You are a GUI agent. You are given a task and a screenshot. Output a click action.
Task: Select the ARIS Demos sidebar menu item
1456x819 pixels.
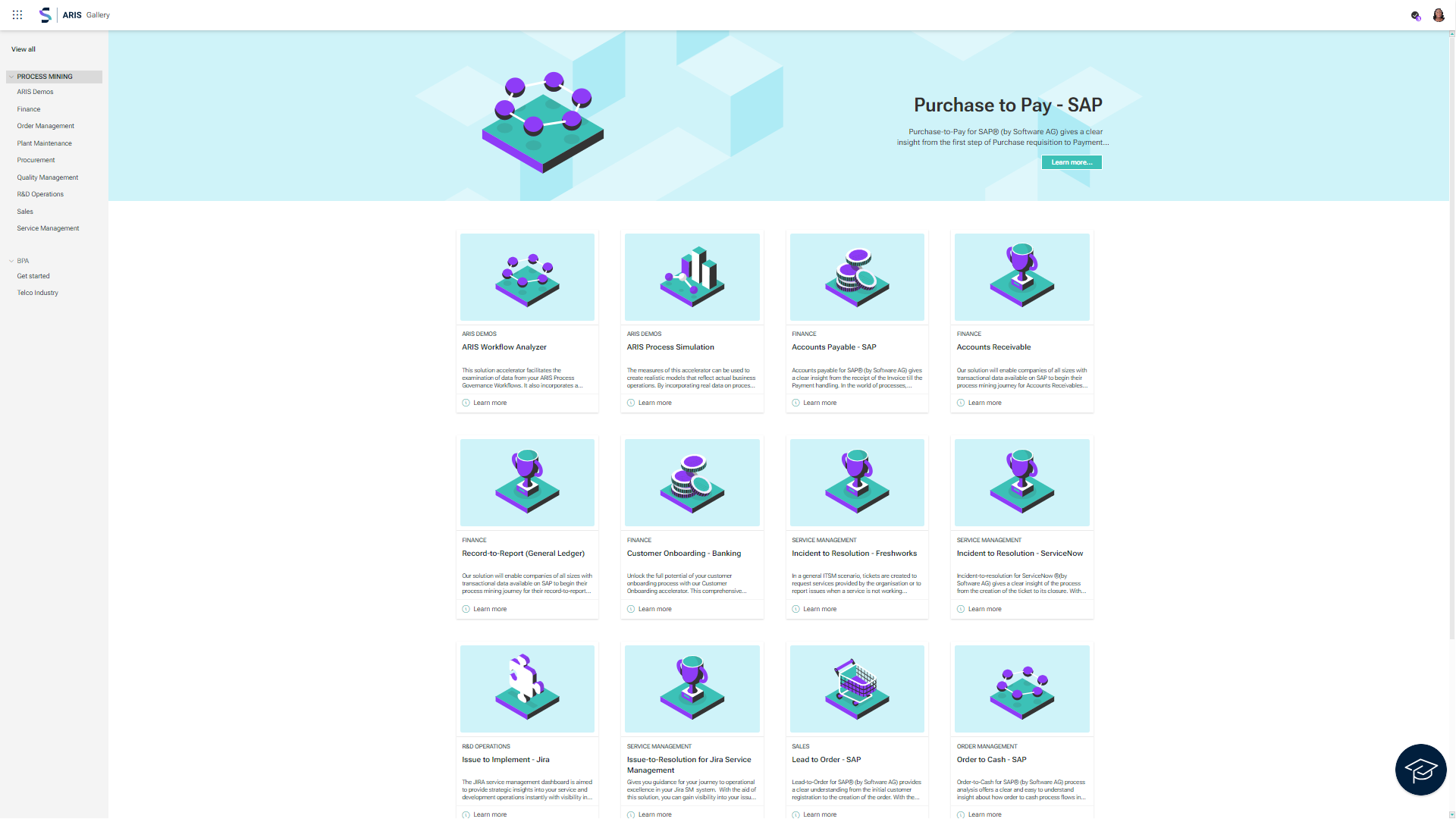click(x=35, y=91)
